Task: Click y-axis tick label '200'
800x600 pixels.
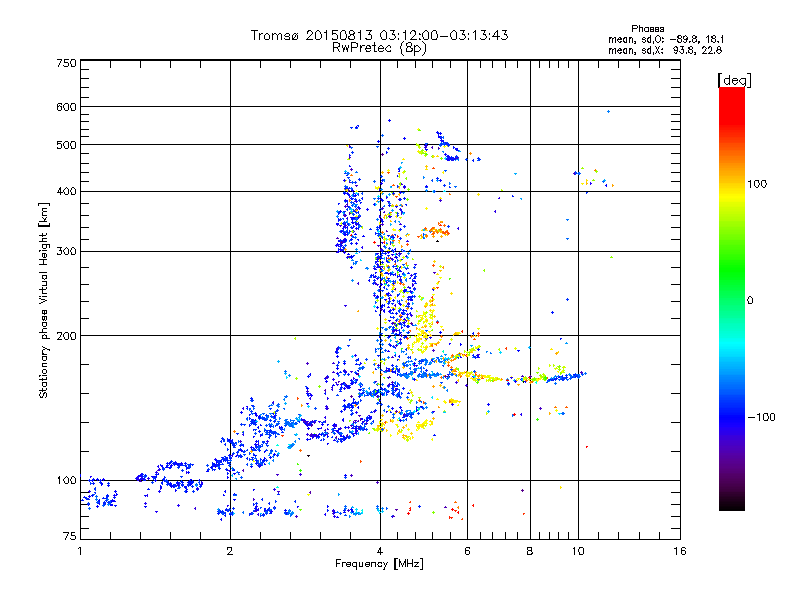Action: coord(67,336)
